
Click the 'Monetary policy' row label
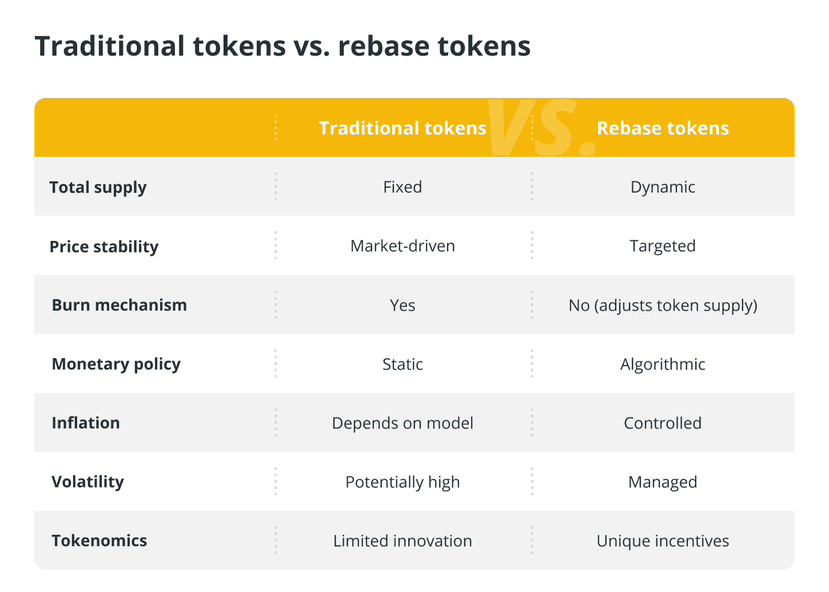(116, 364)
